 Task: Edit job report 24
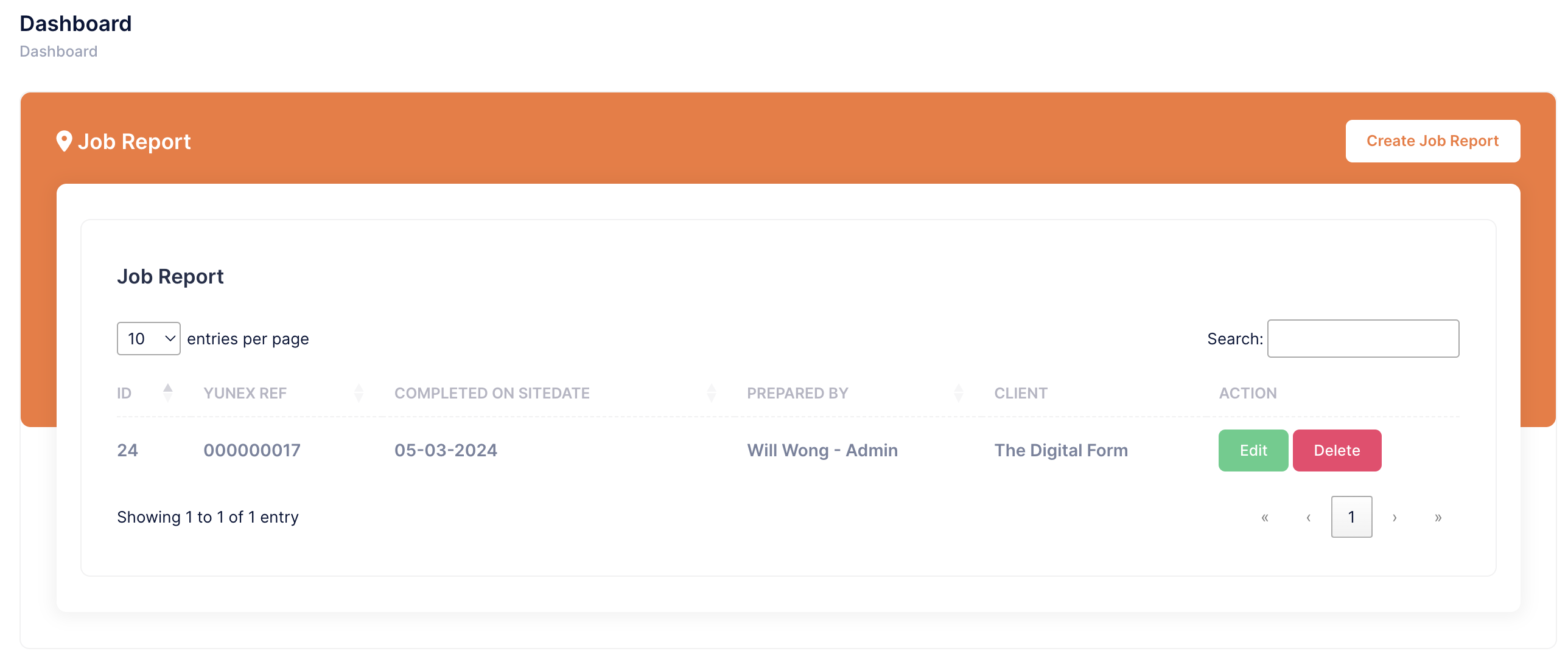click(x=1253, y=451)
